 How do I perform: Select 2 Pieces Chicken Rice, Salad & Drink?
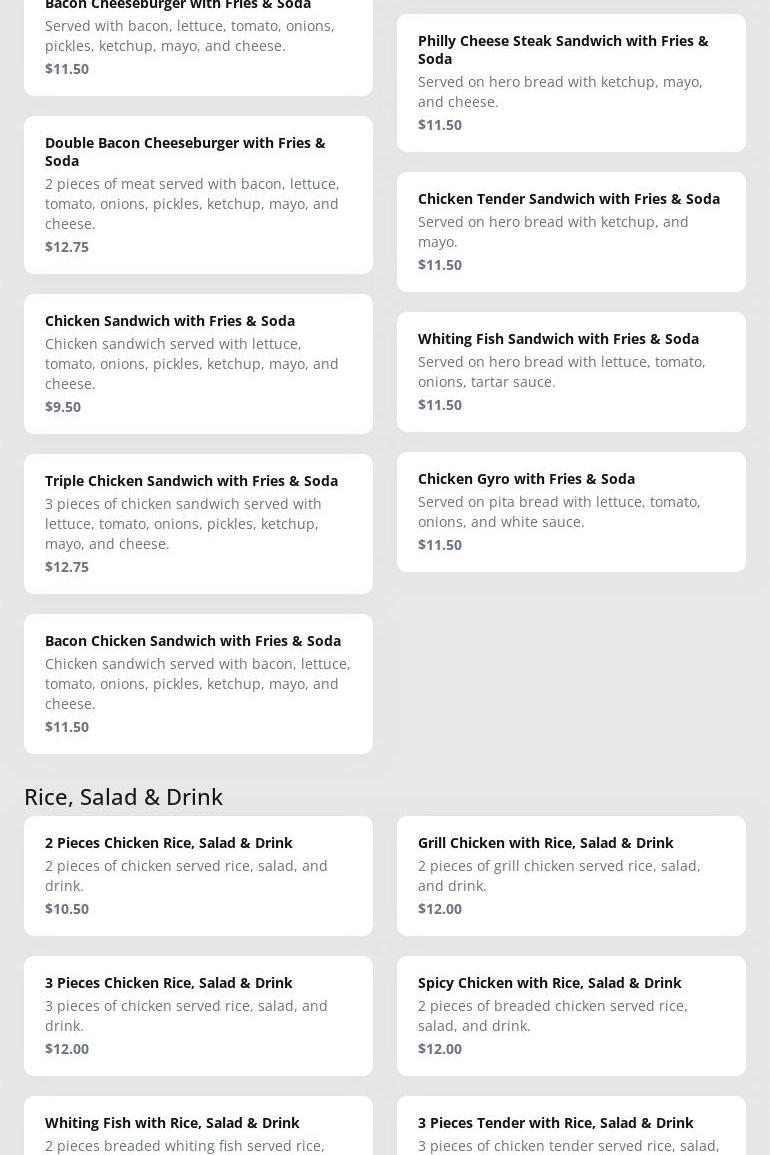(x=198, y=876)
